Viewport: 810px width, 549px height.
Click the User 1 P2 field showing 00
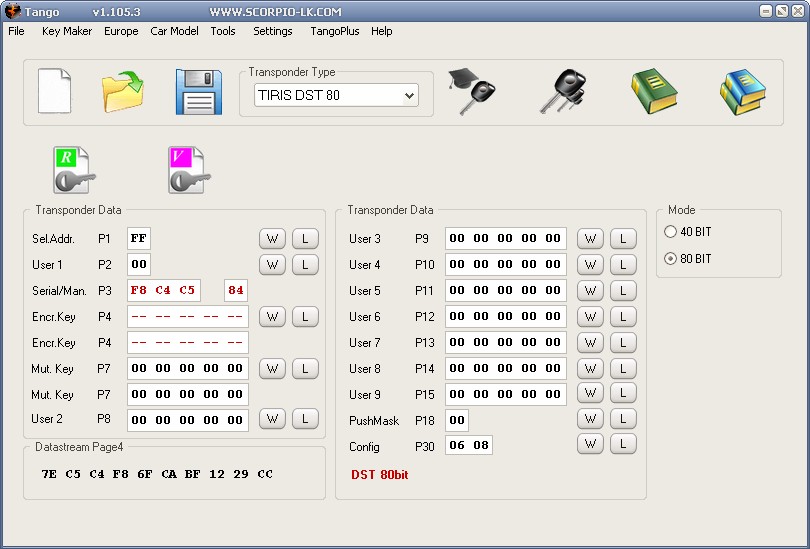(139, 264)
